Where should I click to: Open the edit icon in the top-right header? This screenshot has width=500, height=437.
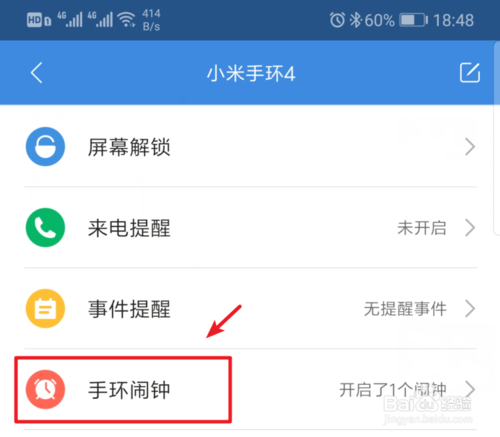click(x=470, y=72)
